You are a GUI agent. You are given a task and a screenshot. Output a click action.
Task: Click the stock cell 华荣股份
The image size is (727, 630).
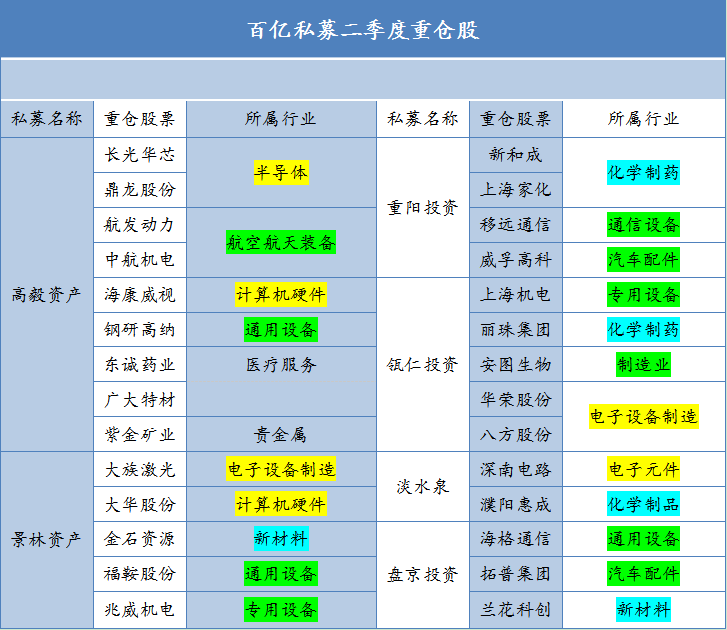[516, 400]
